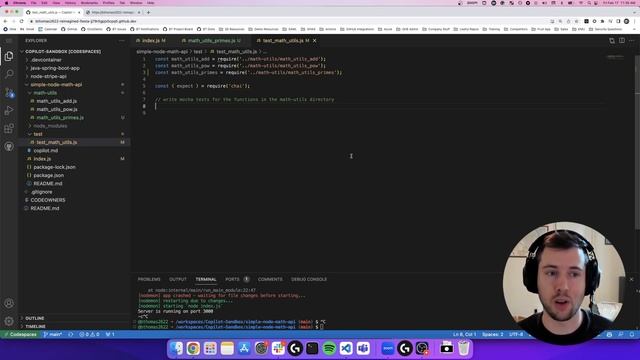The height and width of the screenshot is (360, 640).
Task: Collapse the math-utils folder
Action: pyautogui.click(x=45, y=93)
